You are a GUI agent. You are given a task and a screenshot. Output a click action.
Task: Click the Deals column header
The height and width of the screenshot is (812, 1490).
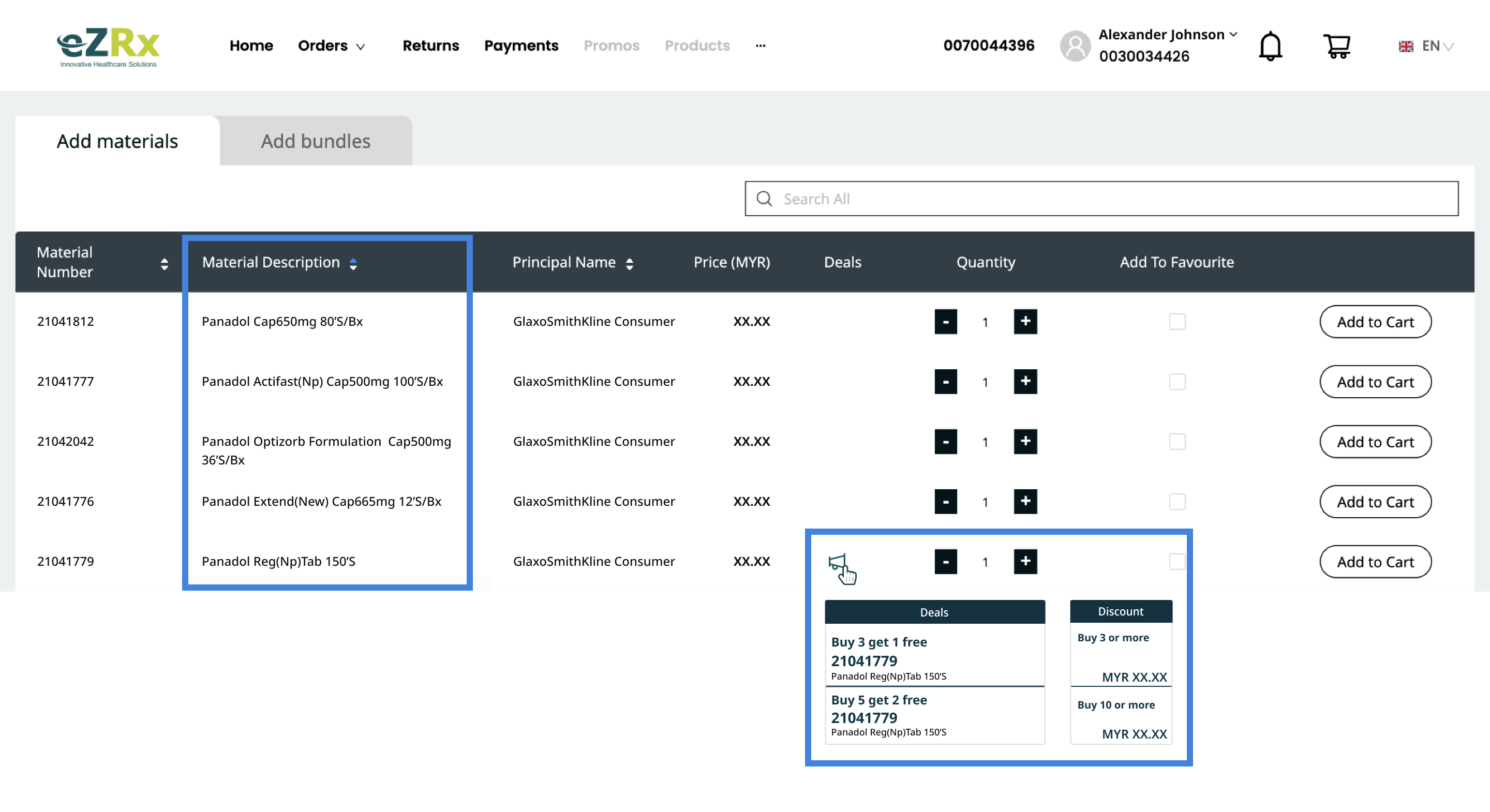(842, 263)
